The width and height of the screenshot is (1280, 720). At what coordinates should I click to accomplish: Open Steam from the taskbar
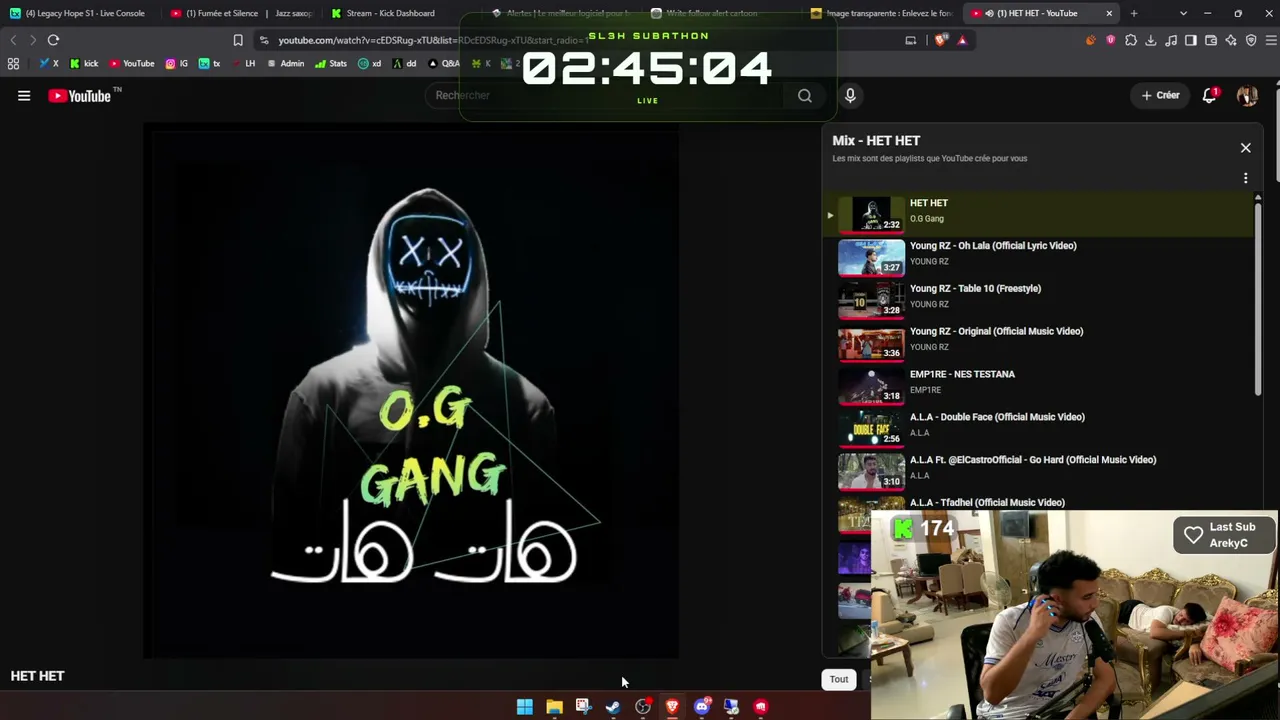point(613,707)
